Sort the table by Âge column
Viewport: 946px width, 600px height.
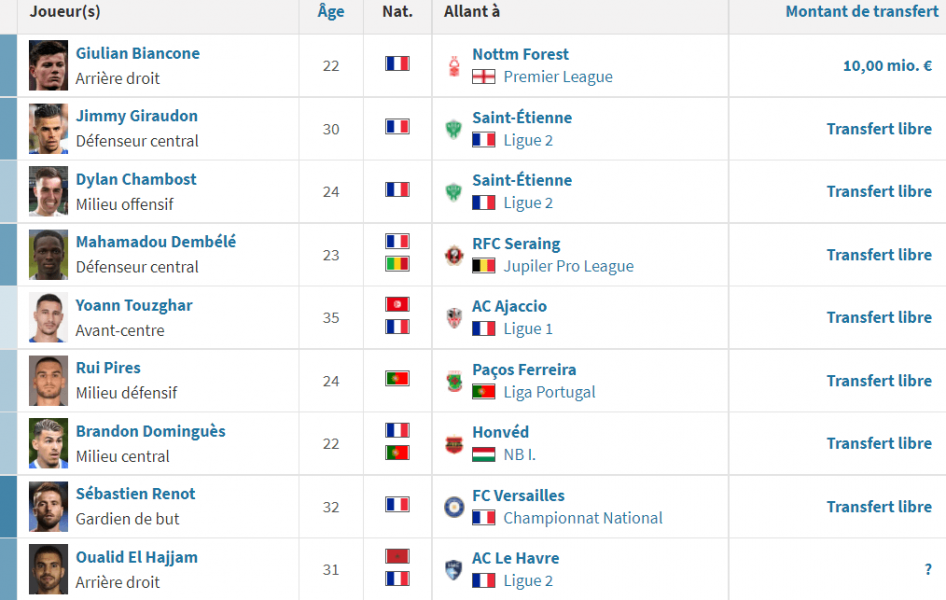tap(331, 11)
